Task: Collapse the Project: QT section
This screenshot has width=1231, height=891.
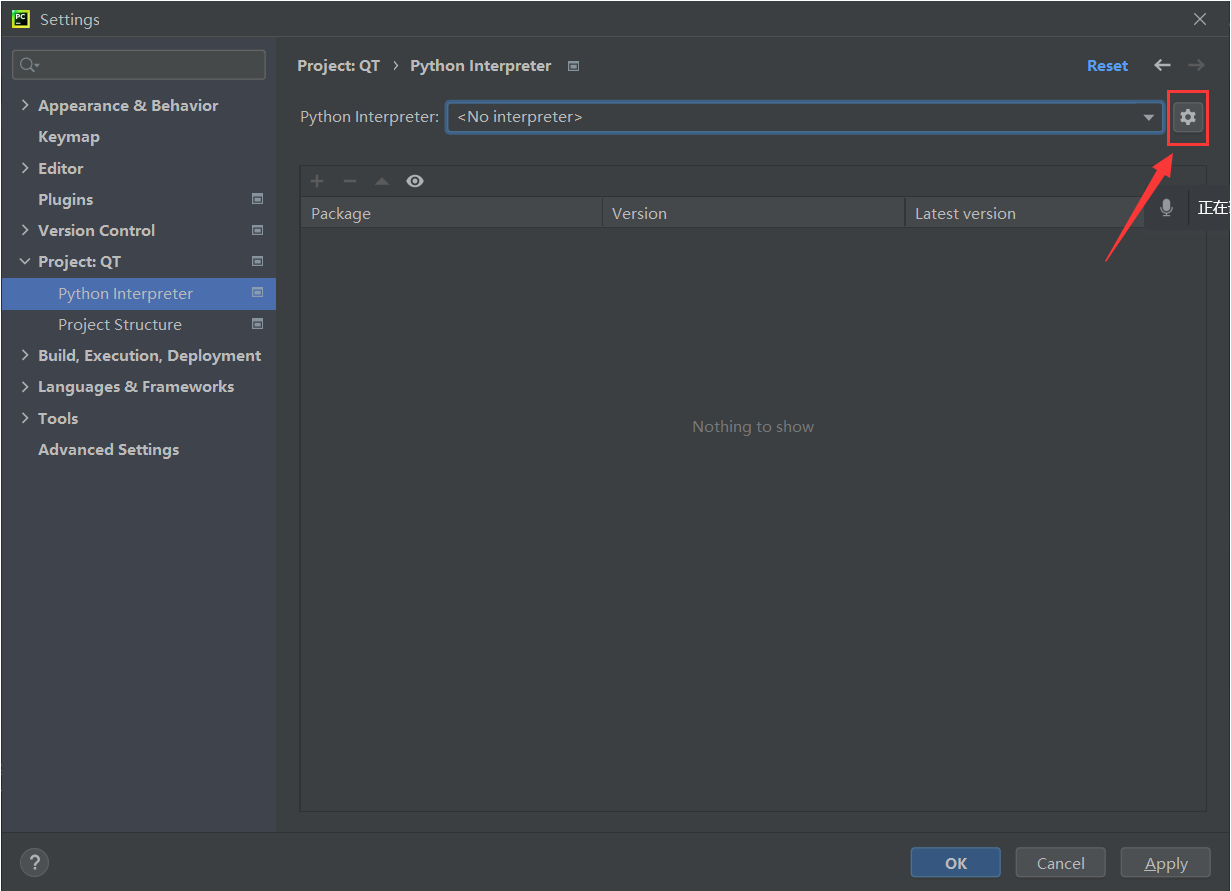Action: pos(25,261)
